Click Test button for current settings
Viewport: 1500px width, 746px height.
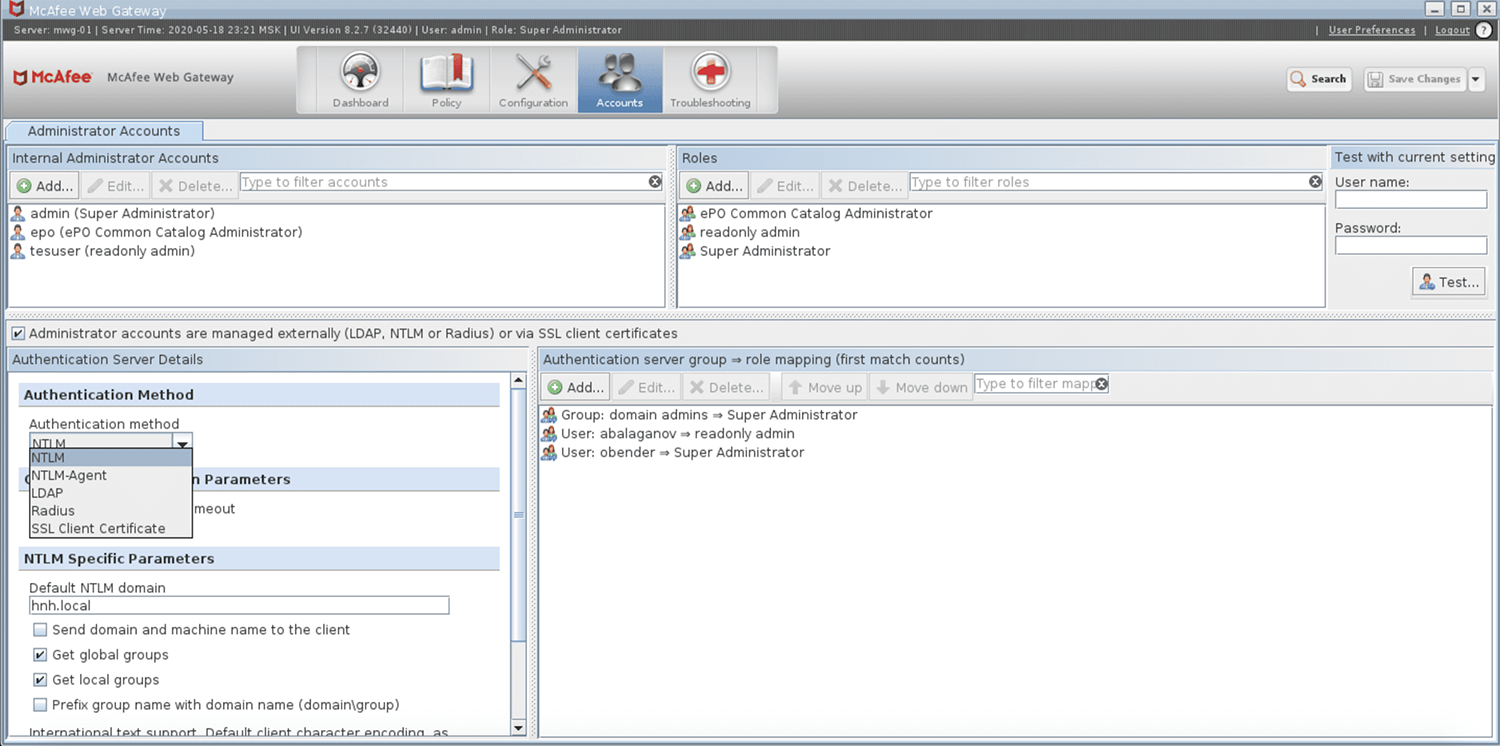click(x=1449, y=282)
